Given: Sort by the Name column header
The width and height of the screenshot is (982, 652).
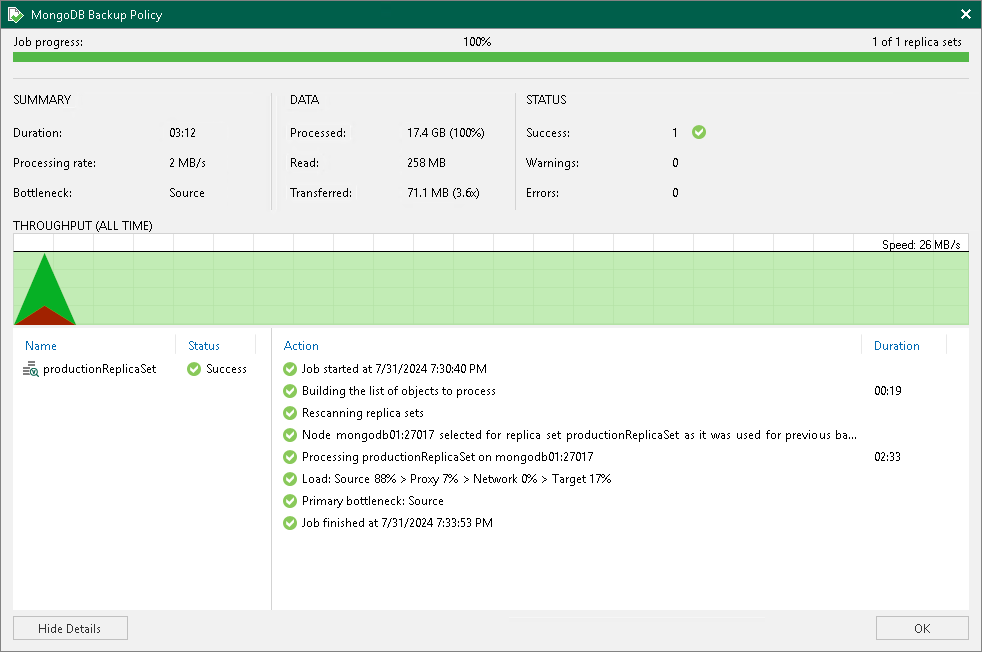Looking at the screenshot, I should (x=41, y=345).
